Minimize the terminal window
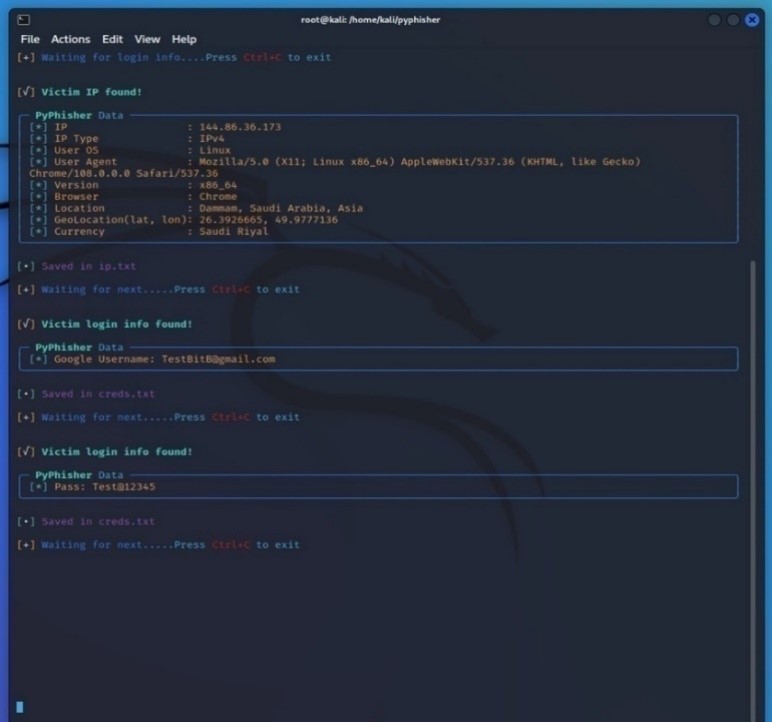The image size is (772, 722). tap(714, 20)
